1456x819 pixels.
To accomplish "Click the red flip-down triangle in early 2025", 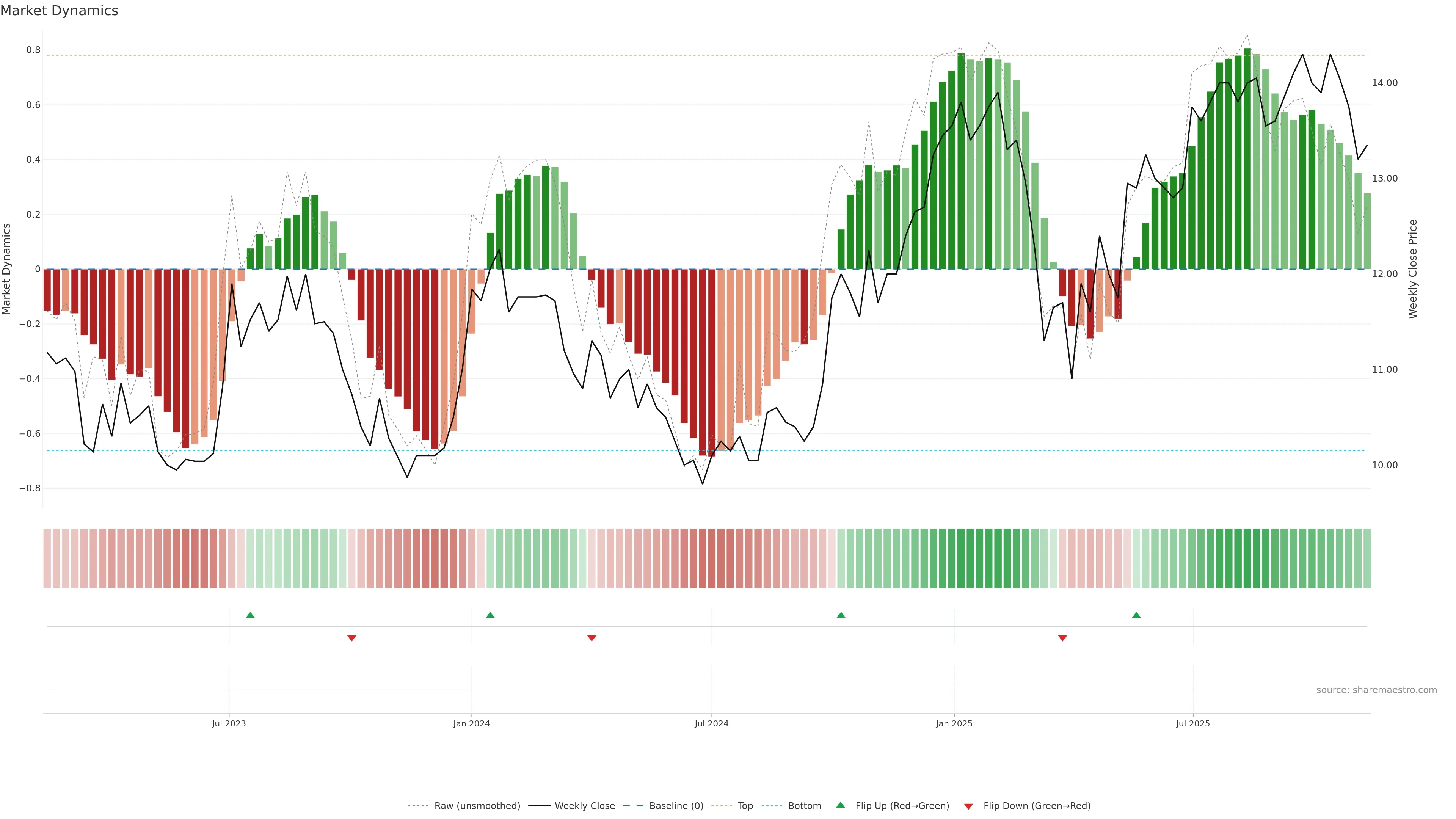I will tap(1062, 638).
